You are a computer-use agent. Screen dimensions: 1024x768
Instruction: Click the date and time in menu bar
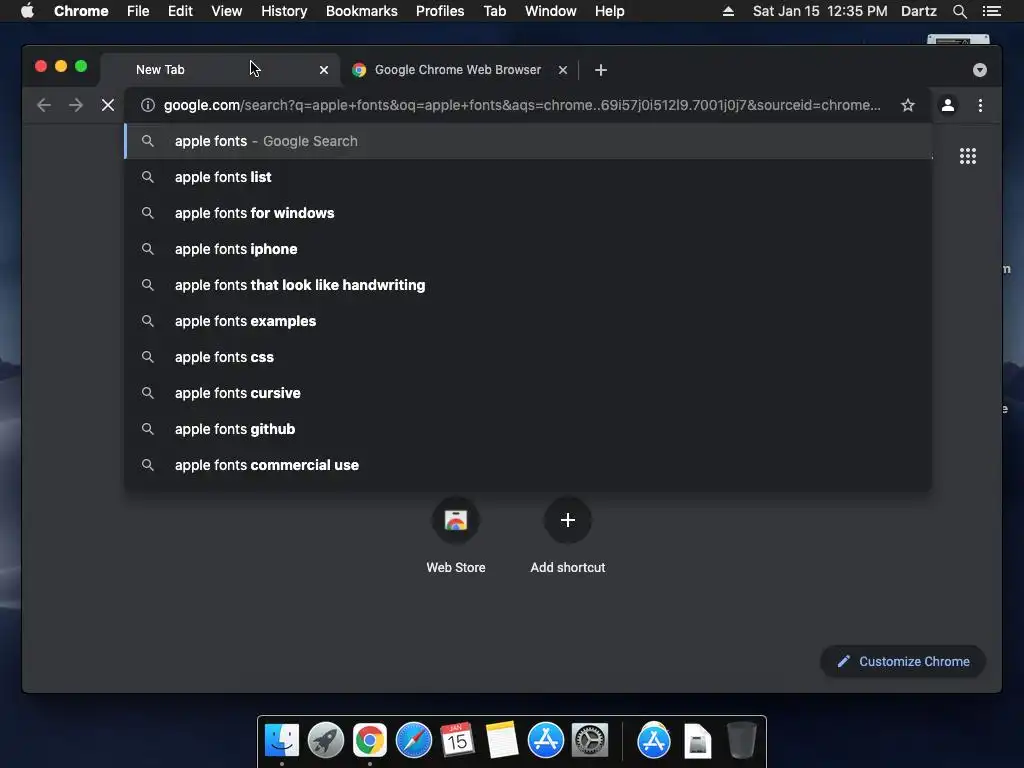tap(820, 11)
